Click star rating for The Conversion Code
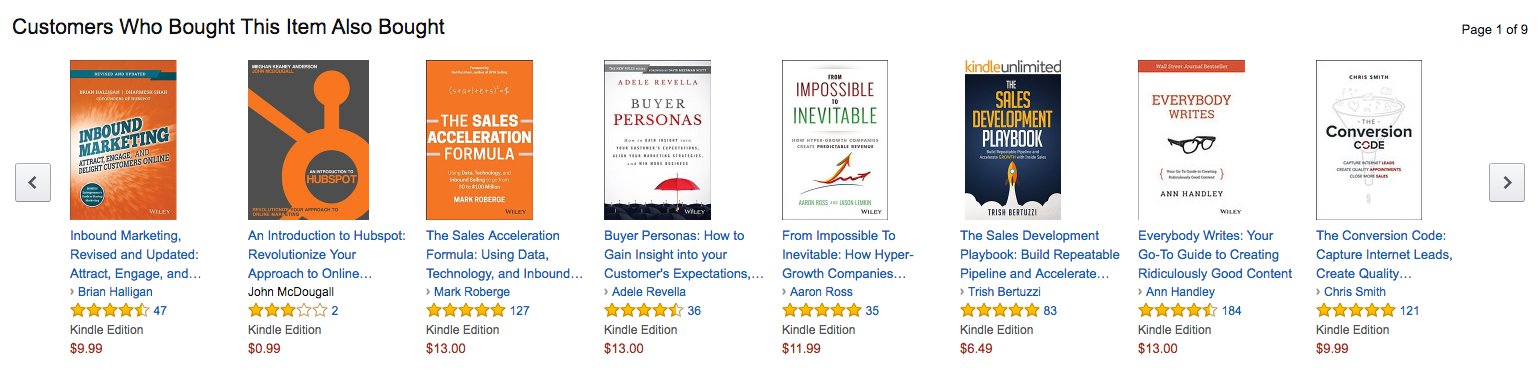 point(1355,311)
